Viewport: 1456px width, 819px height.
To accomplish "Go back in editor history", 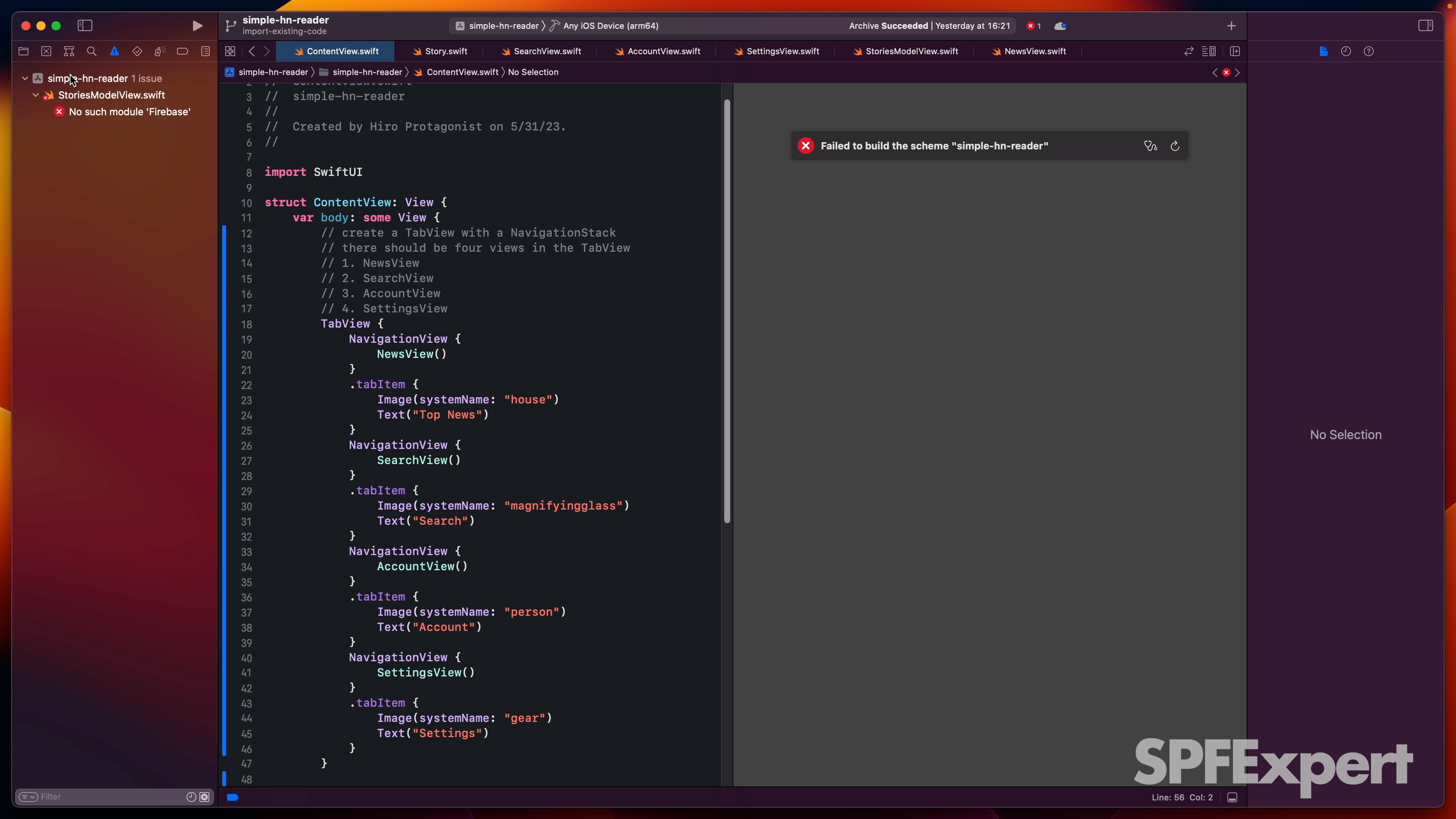I will pos(251,52).
